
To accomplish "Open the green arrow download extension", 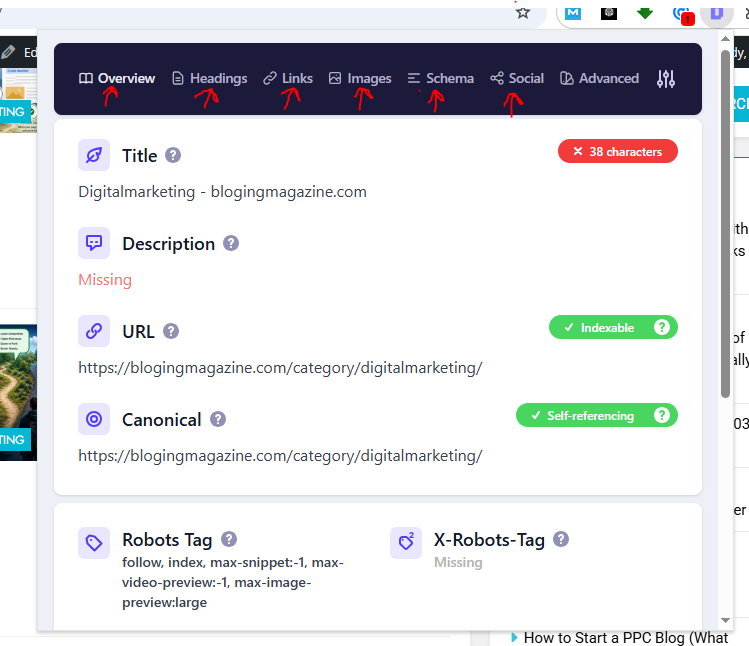I will click(645, 13).
